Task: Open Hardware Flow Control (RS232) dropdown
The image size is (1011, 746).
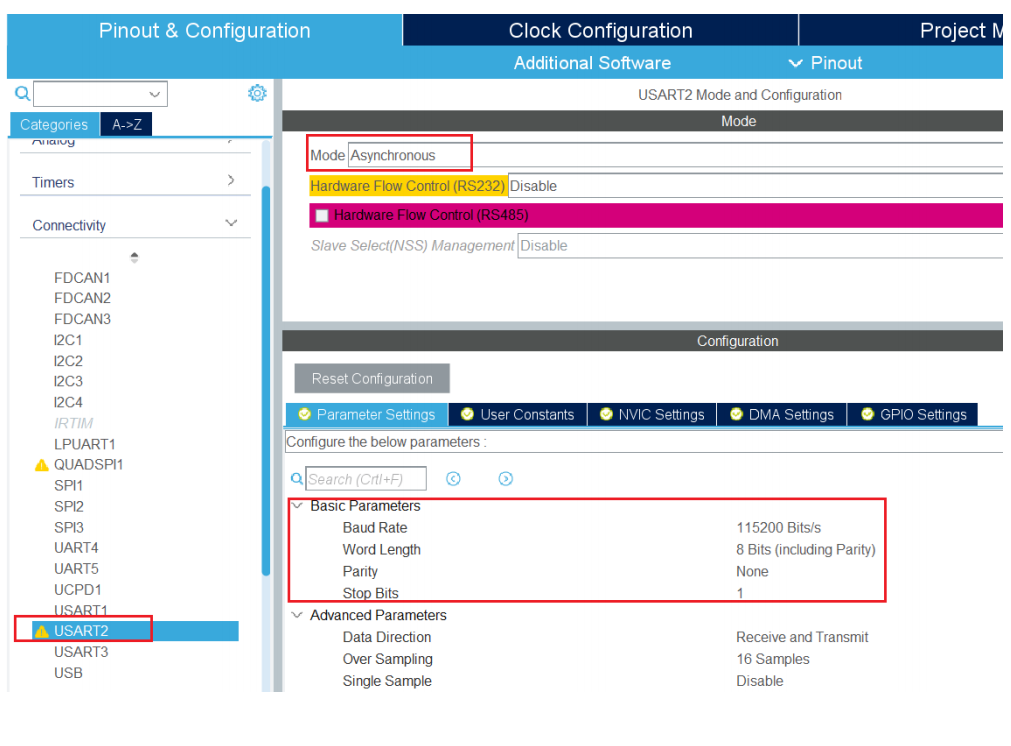Action: point(755,186)
